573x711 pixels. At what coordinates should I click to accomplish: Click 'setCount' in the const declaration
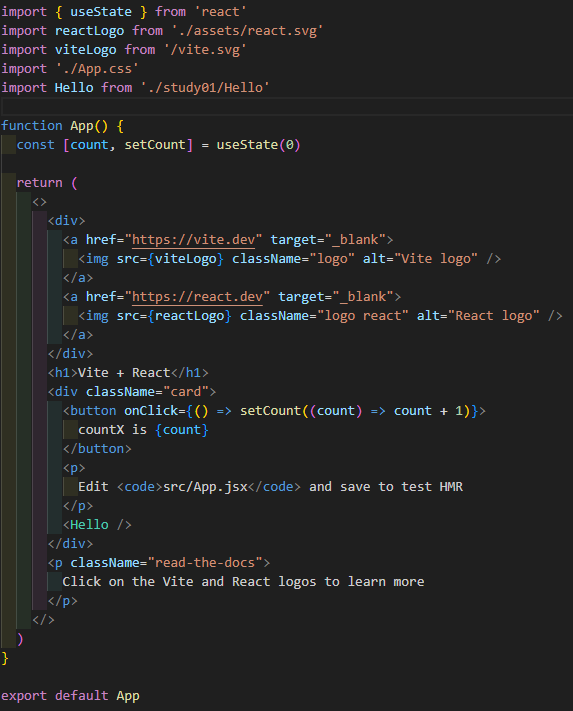155,145
